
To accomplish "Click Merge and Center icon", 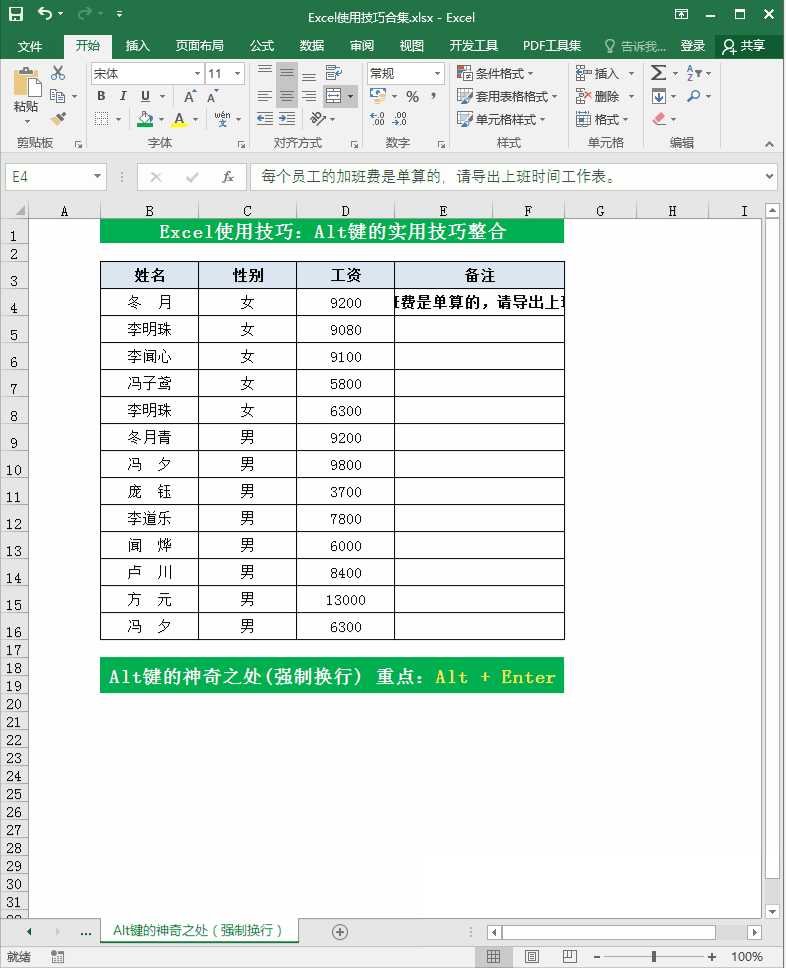I will [333, 96].
